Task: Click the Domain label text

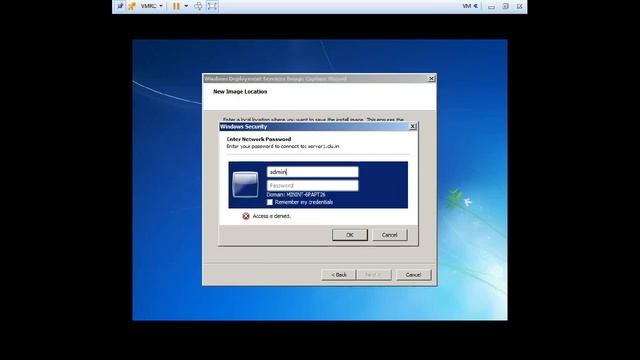Action: (x=296, y=195)
